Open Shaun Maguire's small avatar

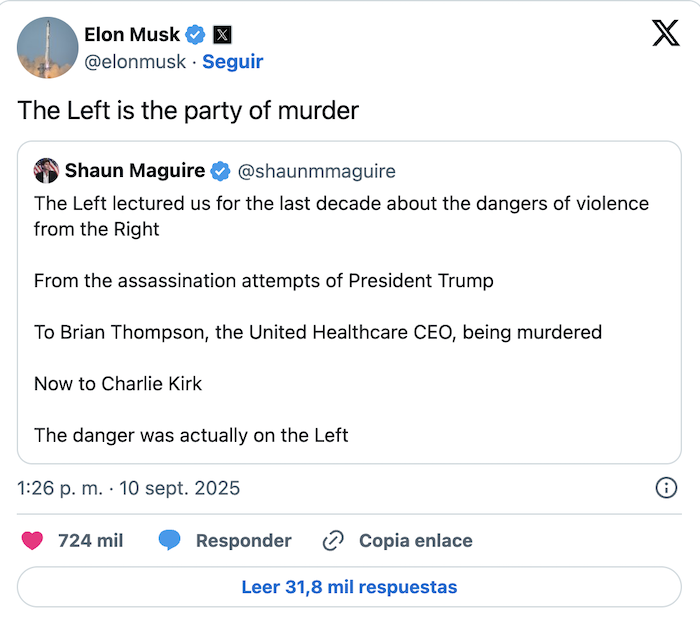[x=46, y=170]
